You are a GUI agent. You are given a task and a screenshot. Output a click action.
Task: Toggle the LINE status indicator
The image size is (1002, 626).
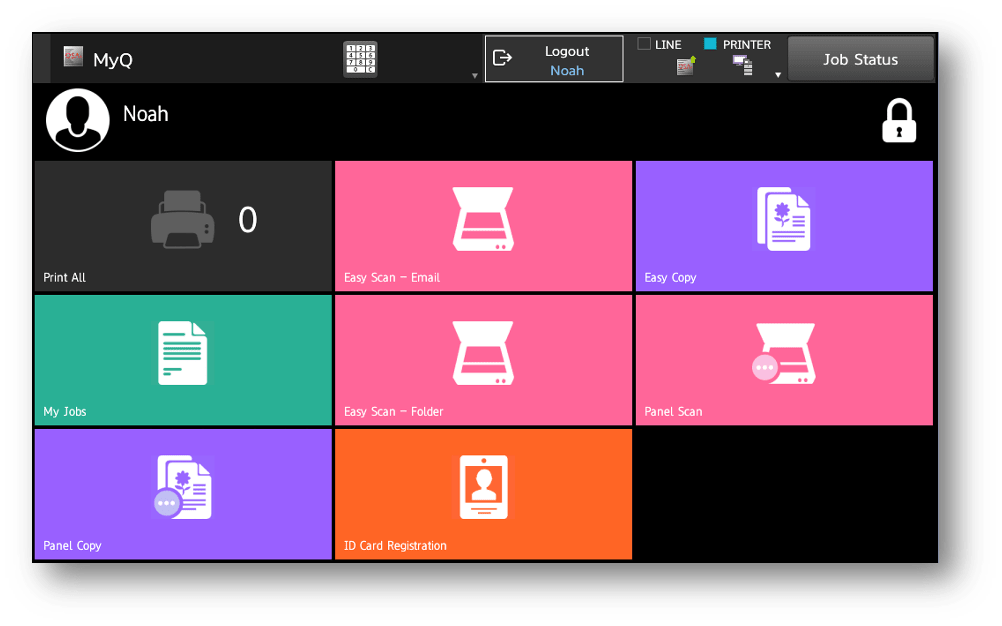coord(644,44)
